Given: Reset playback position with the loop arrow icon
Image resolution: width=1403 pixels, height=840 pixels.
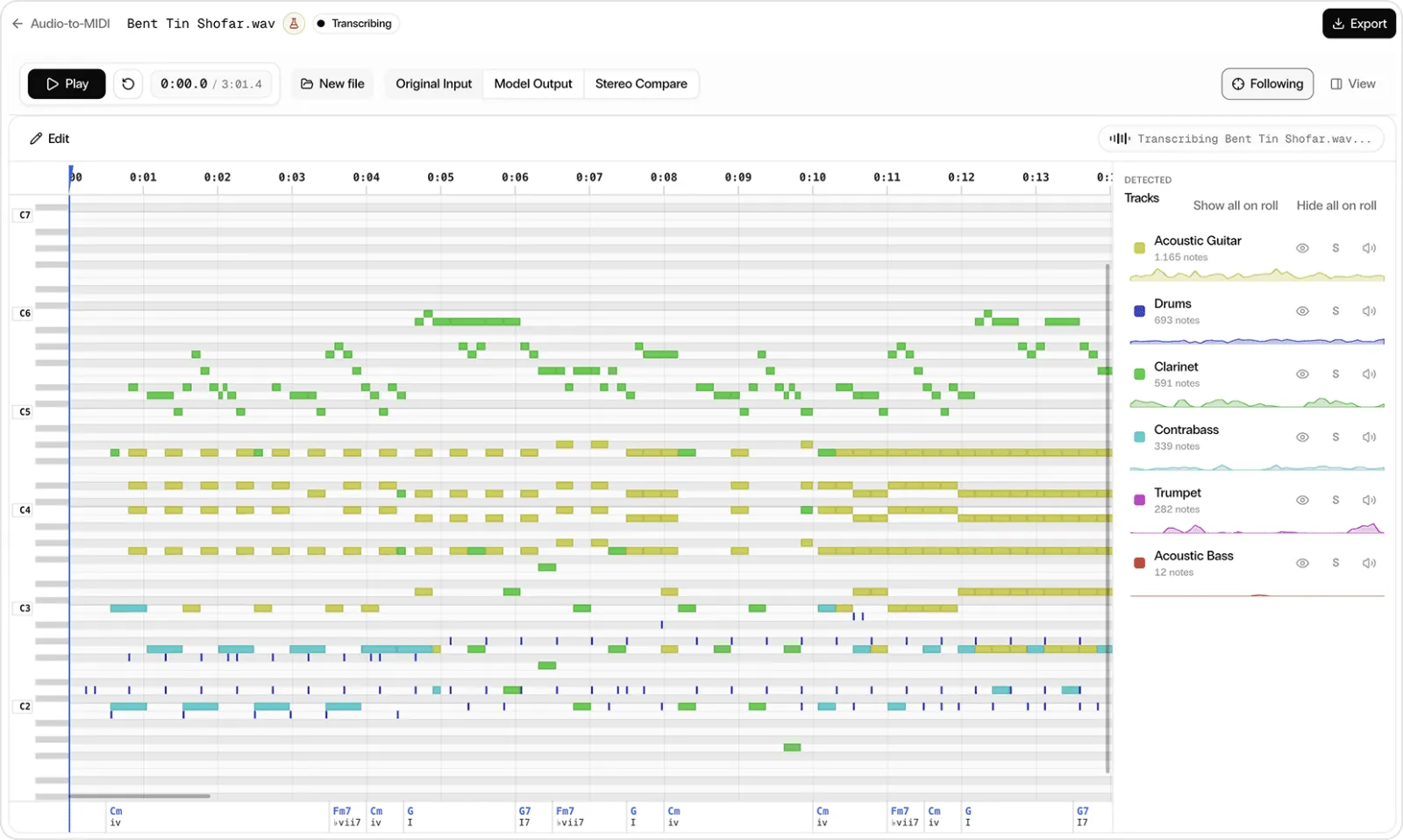Looking at the screenshot, I should 128,84.
